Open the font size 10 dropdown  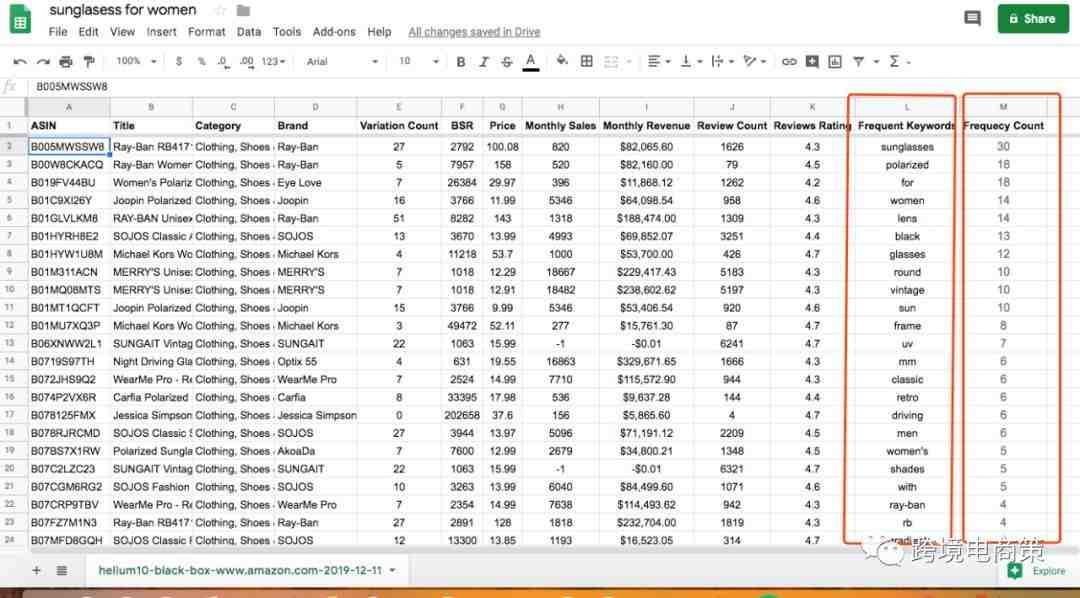pos(419,61)
